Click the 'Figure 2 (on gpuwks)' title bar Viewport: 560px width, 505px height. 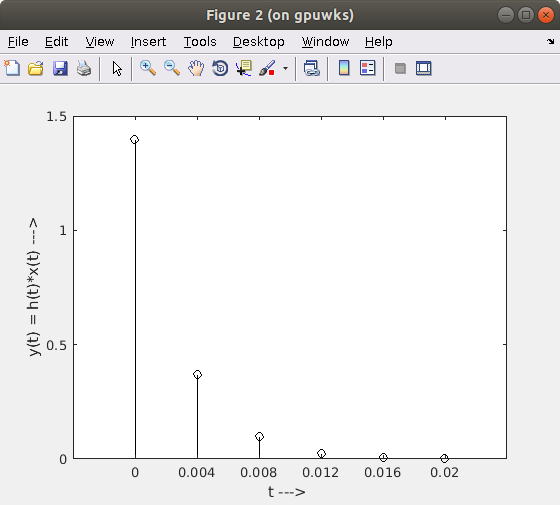click(280, 15)
